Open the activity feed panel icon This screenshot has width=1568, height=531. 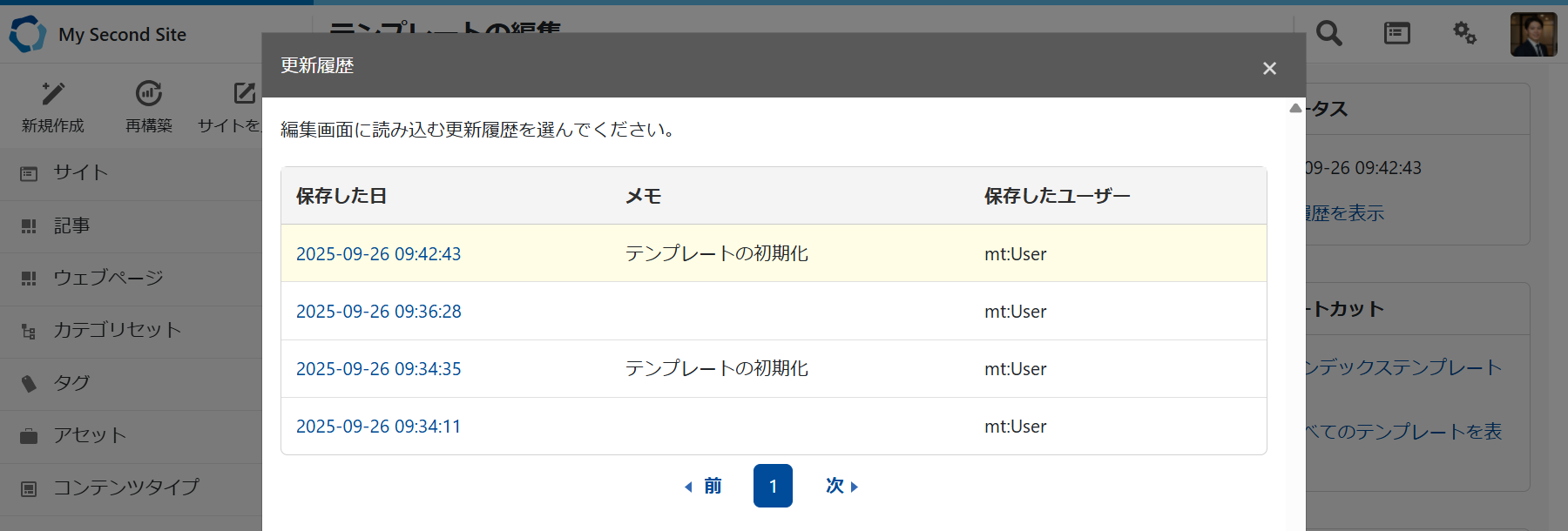point(1396,34)
